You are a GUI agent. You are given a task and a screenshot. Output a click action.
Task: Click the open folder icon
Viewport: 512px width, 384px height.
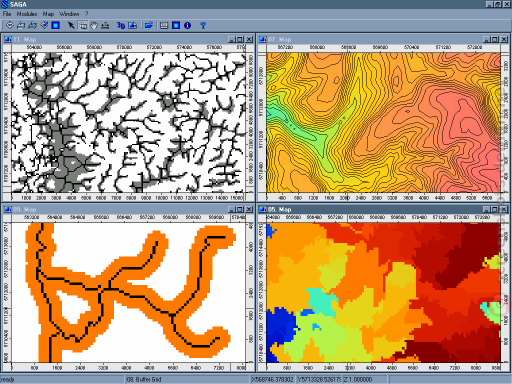pos(149,25)
